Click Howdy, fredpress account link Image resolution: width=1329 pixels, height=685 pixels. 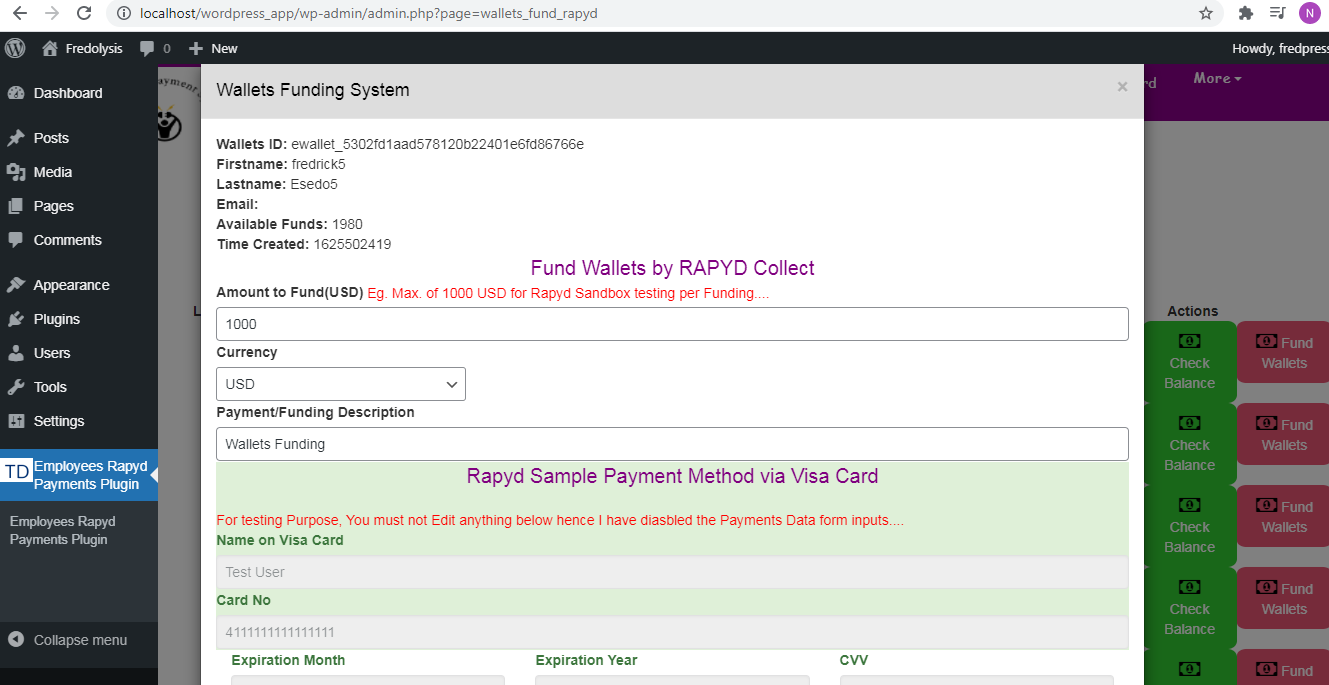pyautogui.click(x=1280, y=48)
